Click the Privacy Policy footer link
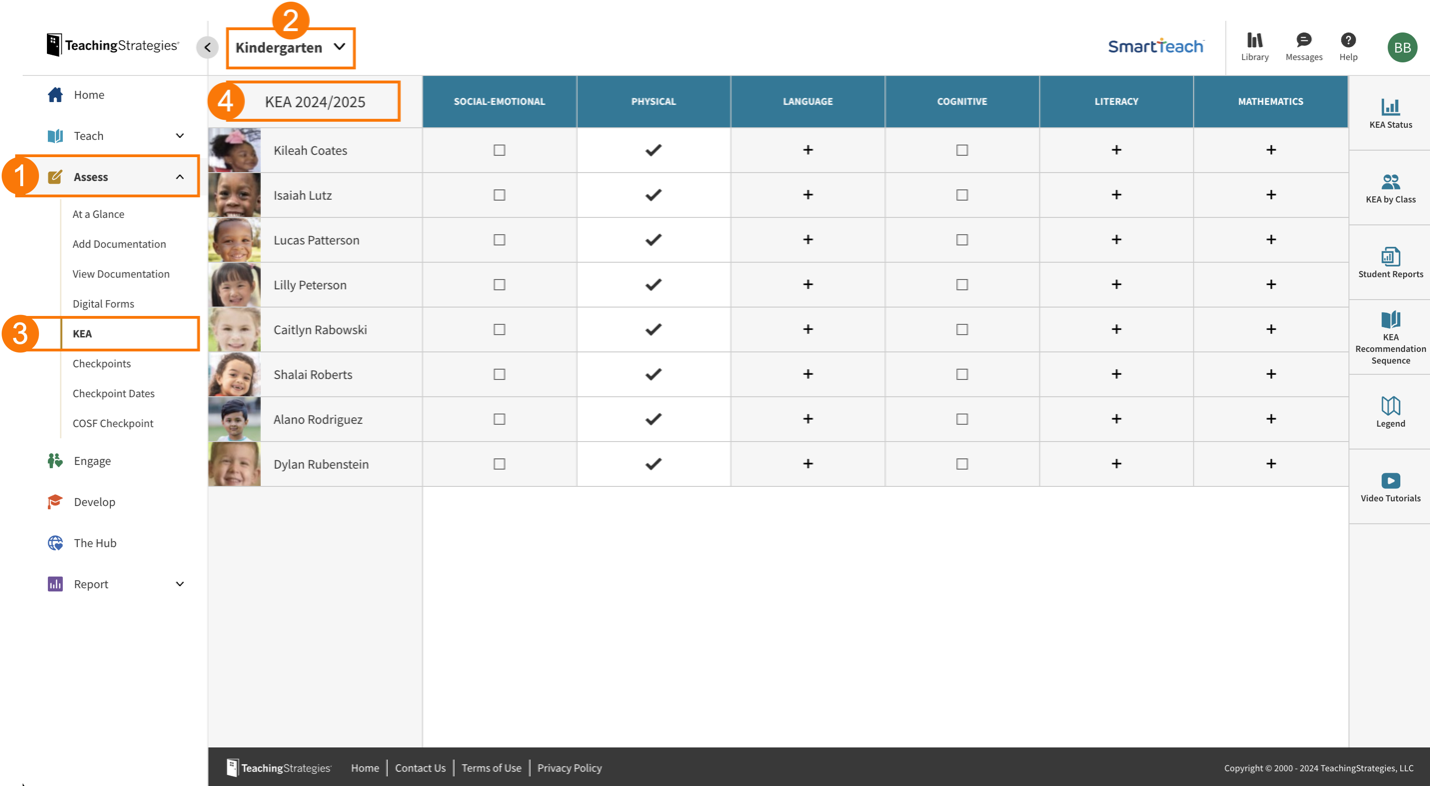Screen dimensions: 1430x791 pyautogui.click(x=569, y=768)
